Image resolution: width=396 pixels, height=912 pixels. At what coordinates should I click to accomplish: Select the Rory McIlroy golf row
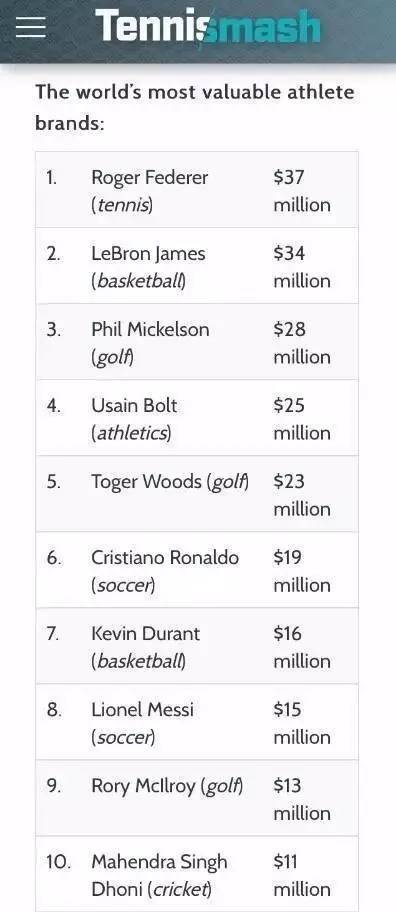tap(197, 797)
